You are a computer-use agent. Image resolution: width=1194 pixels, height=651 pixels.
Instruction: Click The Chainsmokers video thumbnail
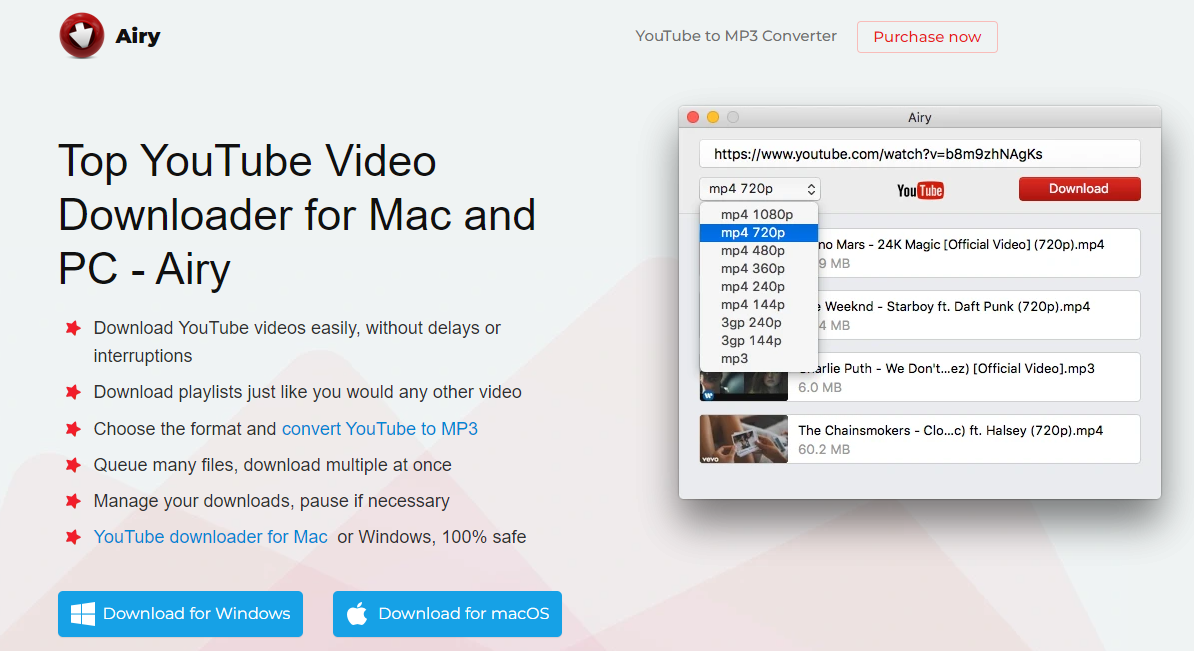pos(743,439)
